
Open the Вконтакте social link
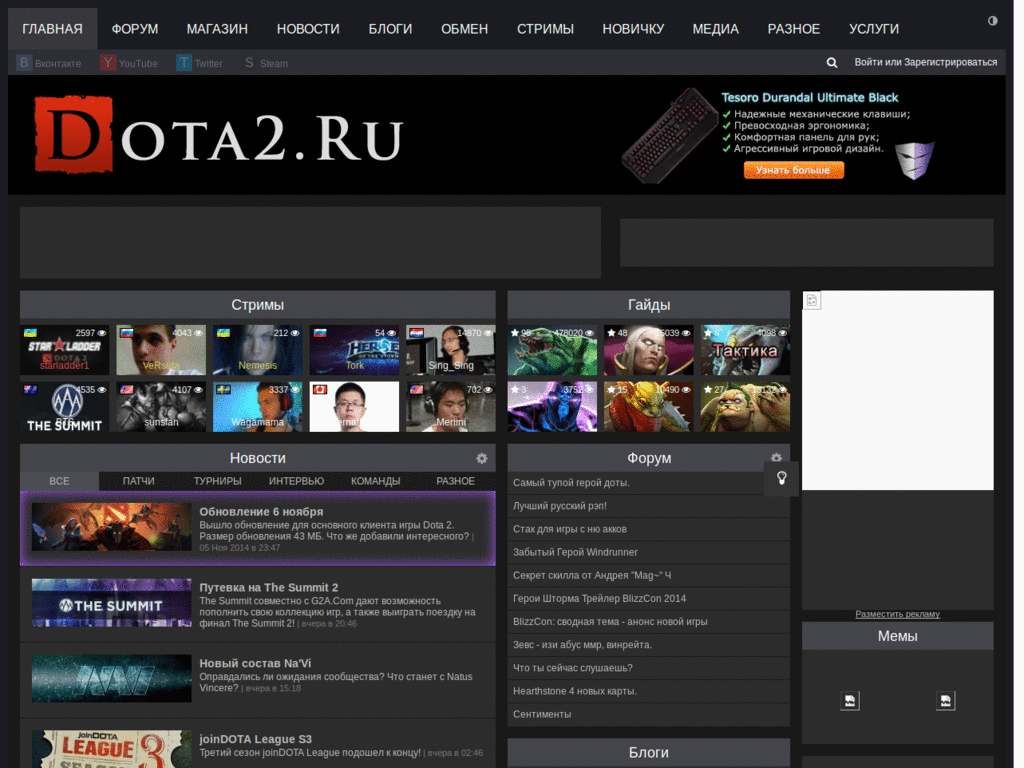point(49,63)
